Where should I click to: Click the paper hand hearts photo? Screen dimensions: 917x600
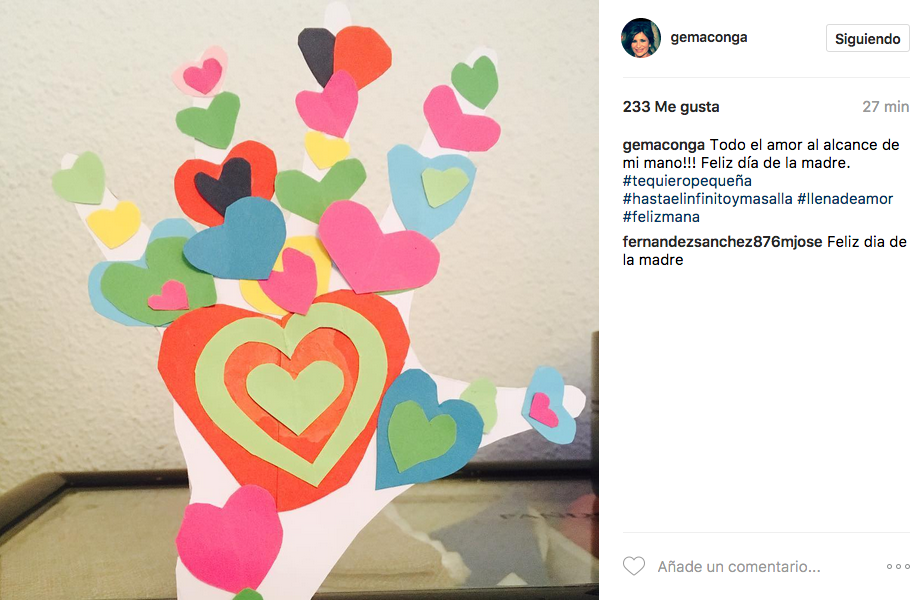(x=299, y=300)
